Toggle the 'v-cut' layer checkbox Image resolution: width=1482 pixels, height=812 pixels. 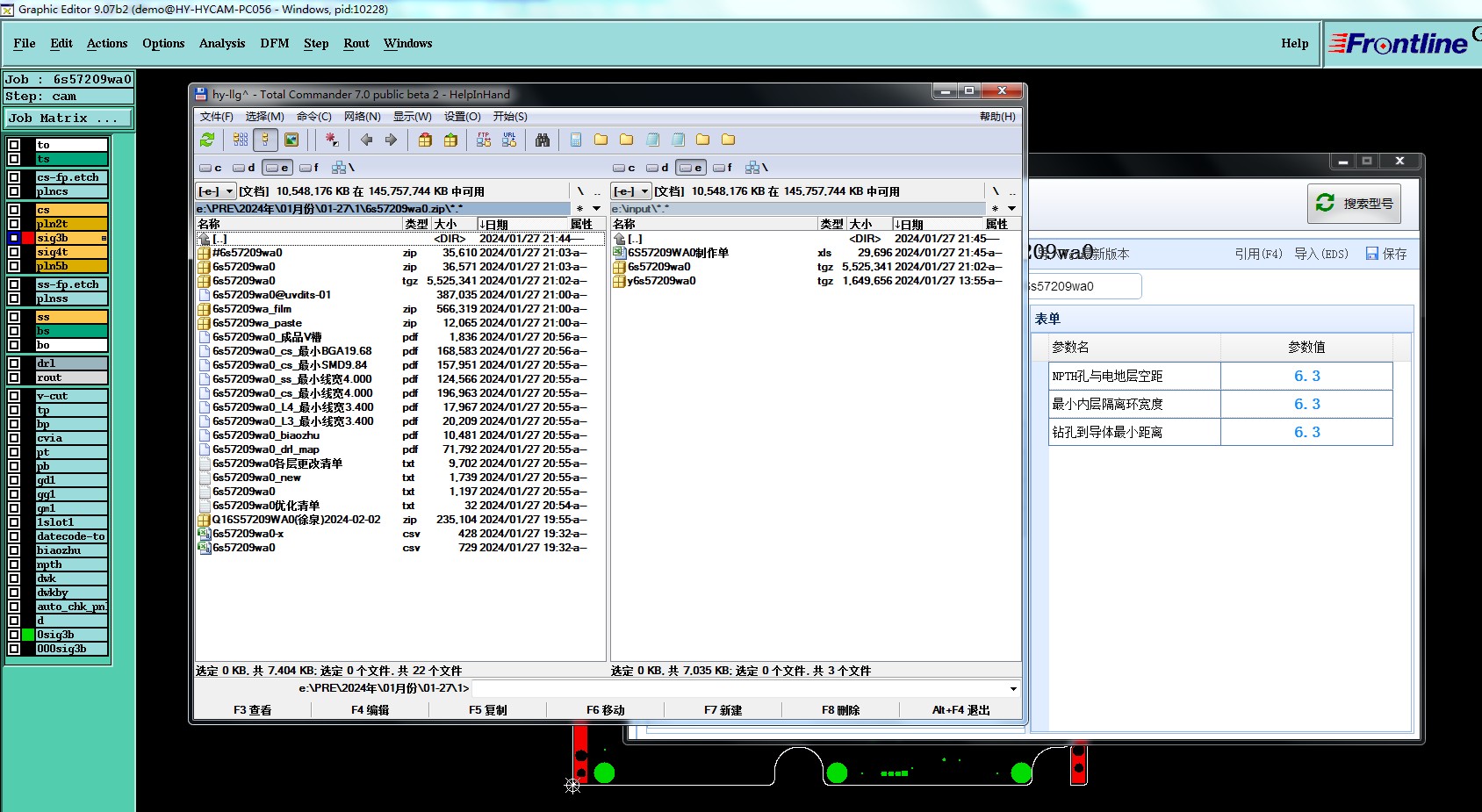click(14, 396)
